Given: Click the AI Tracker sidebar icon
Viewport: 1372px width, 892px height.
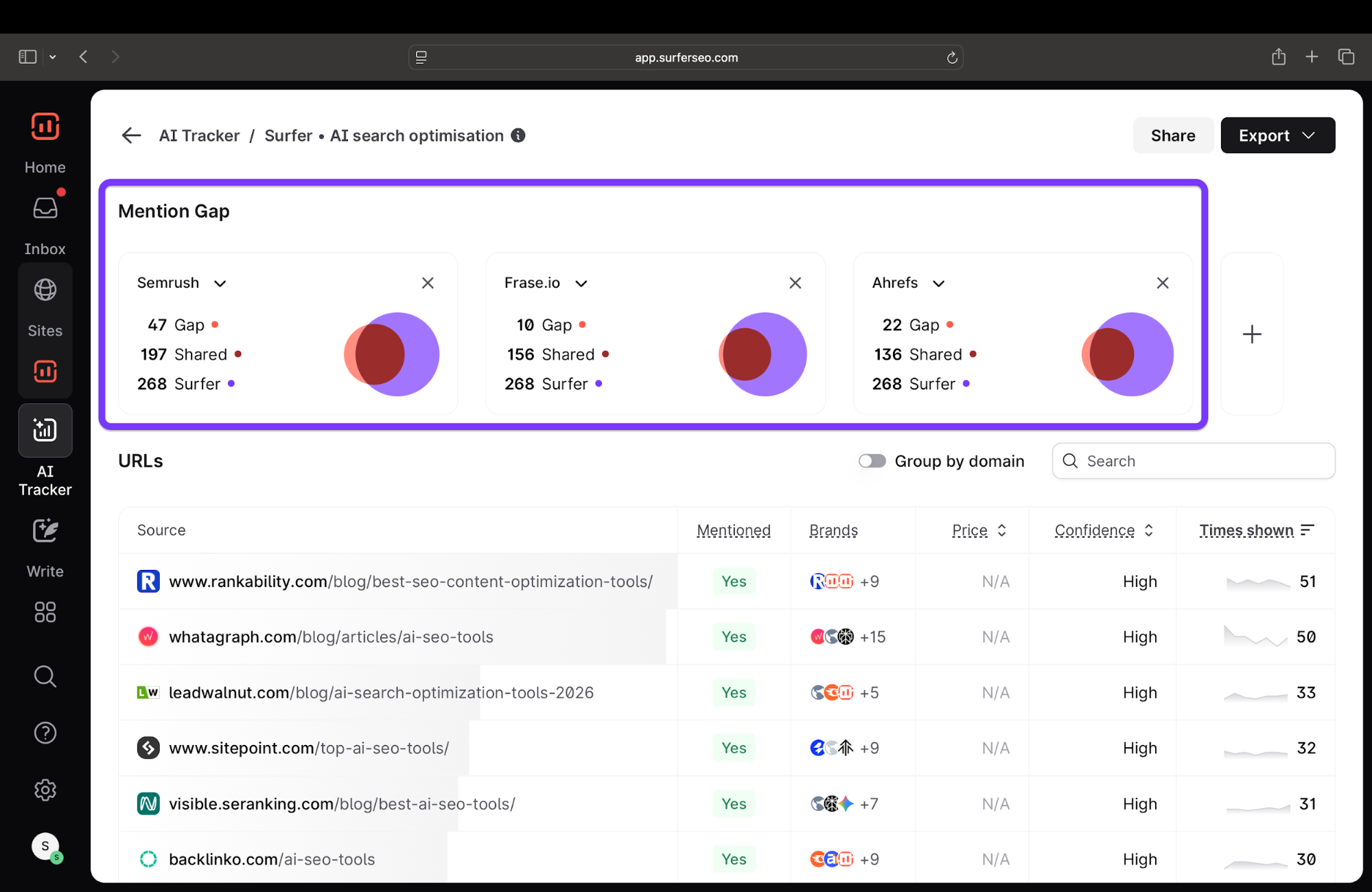Looking at the screenshot, I should pos(45,431).
